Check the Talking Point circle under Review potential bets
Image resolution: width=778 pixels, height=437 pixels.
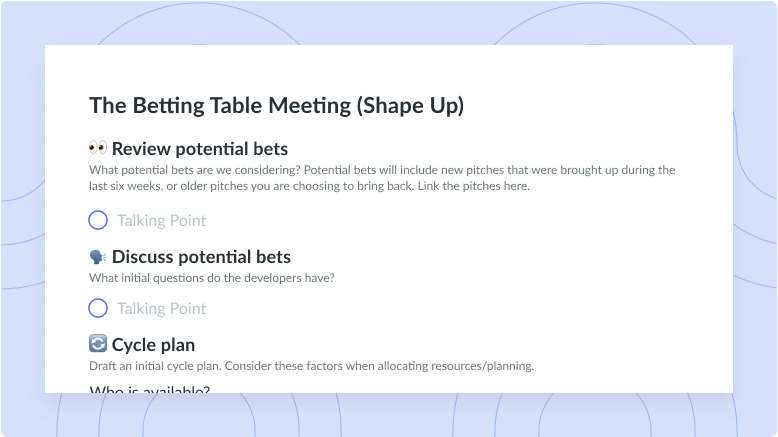click(98, 220)
